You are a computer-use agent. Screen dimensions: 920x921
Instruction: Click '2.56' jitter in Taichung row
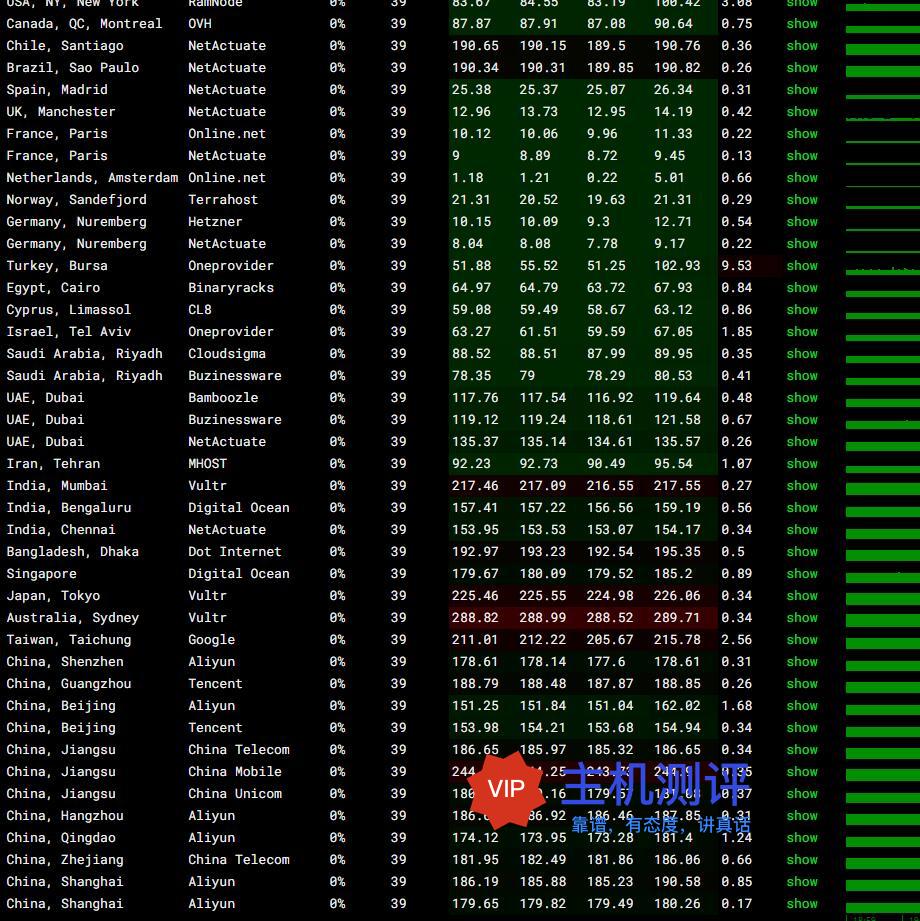tap(736, 640)
